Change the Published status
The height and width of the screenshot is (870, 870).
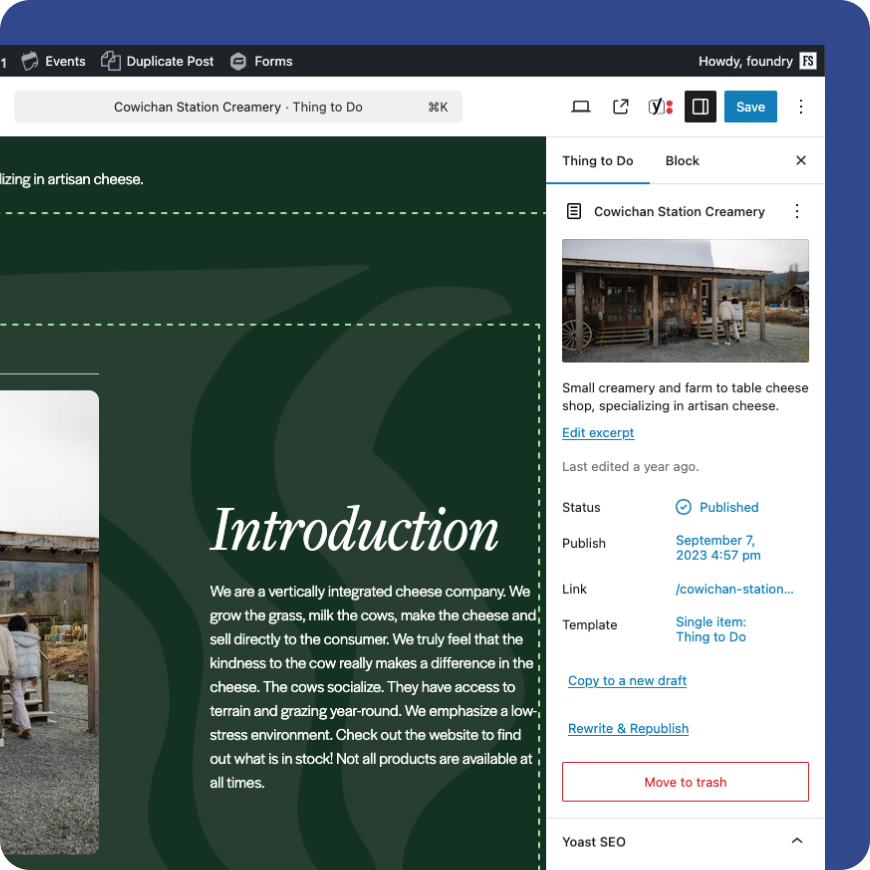coord(716,507)
